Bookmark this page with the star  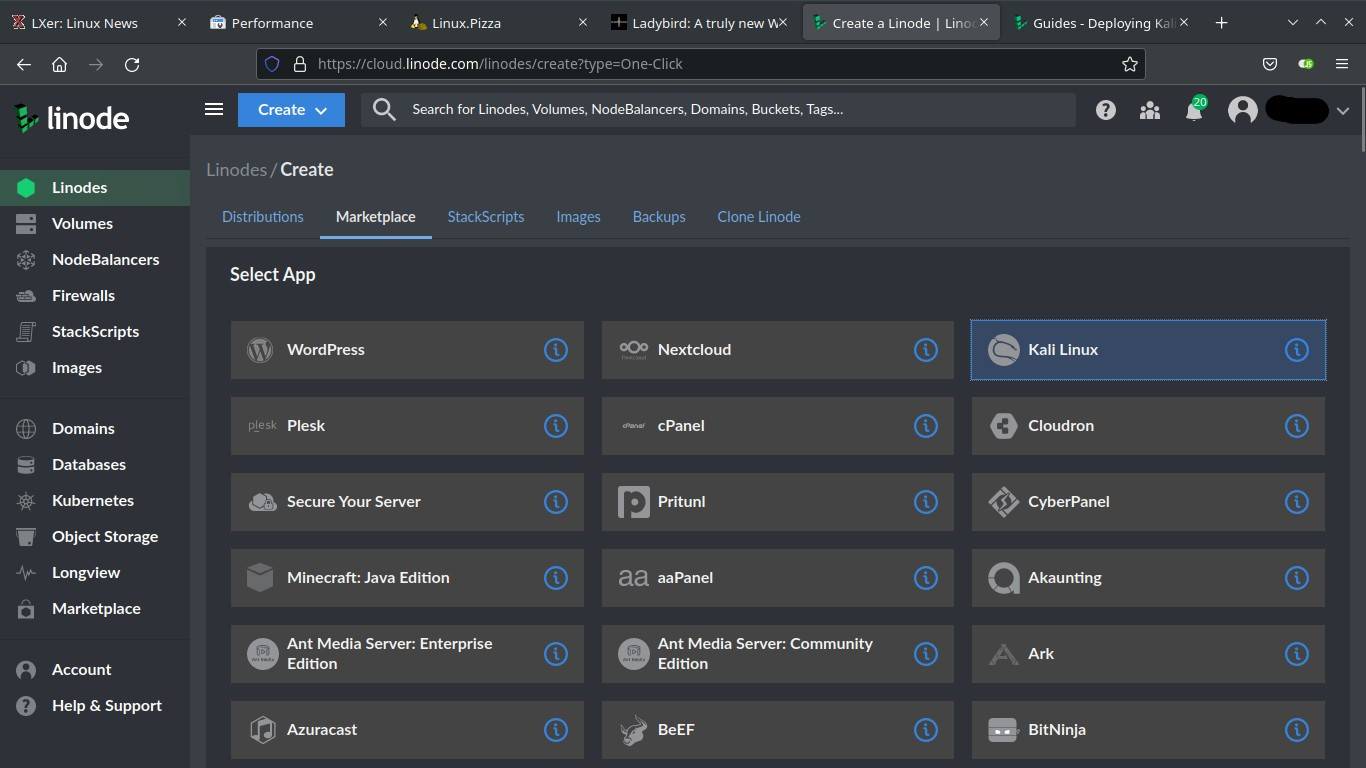(1130, 64)
